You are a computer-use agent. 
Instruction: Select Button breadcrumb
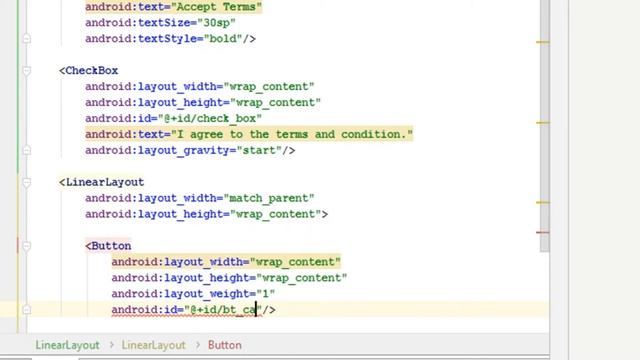(224, 345)
